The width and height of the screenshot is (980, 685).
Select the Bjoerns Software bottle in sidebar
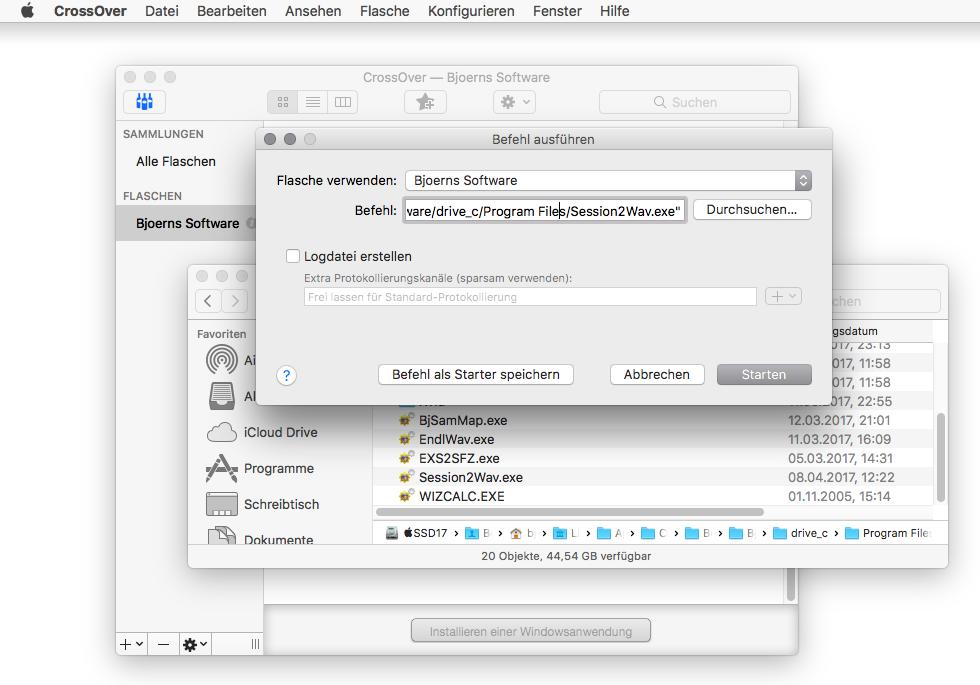187,223
